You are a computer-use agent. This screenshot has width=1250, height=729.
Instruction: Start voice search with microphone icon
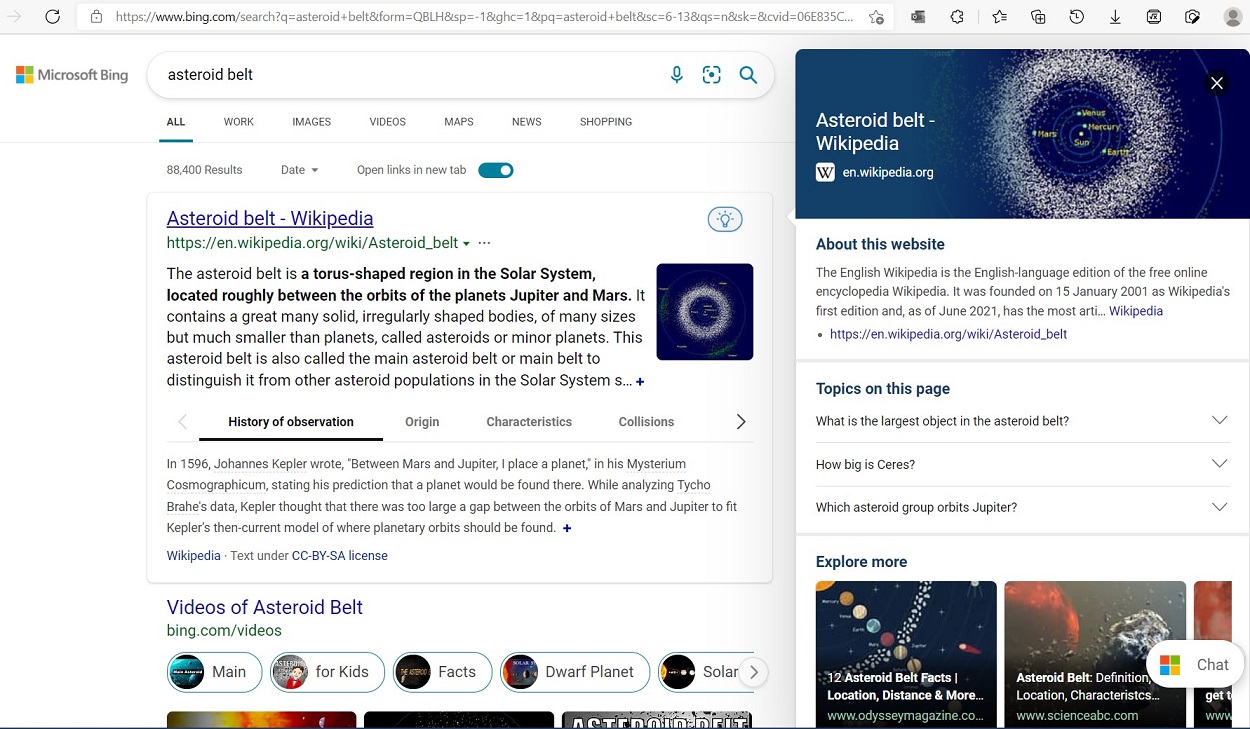677,75
